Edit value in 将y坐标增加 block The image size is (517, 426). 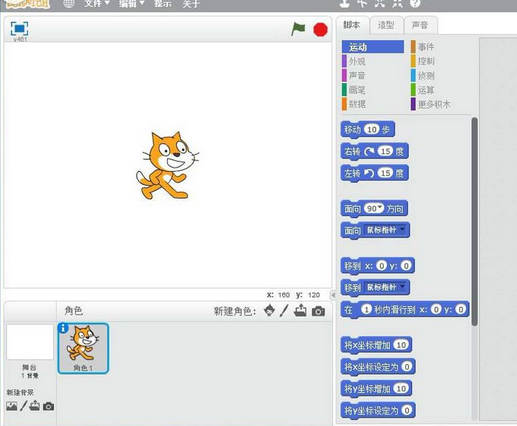(401, 388)
